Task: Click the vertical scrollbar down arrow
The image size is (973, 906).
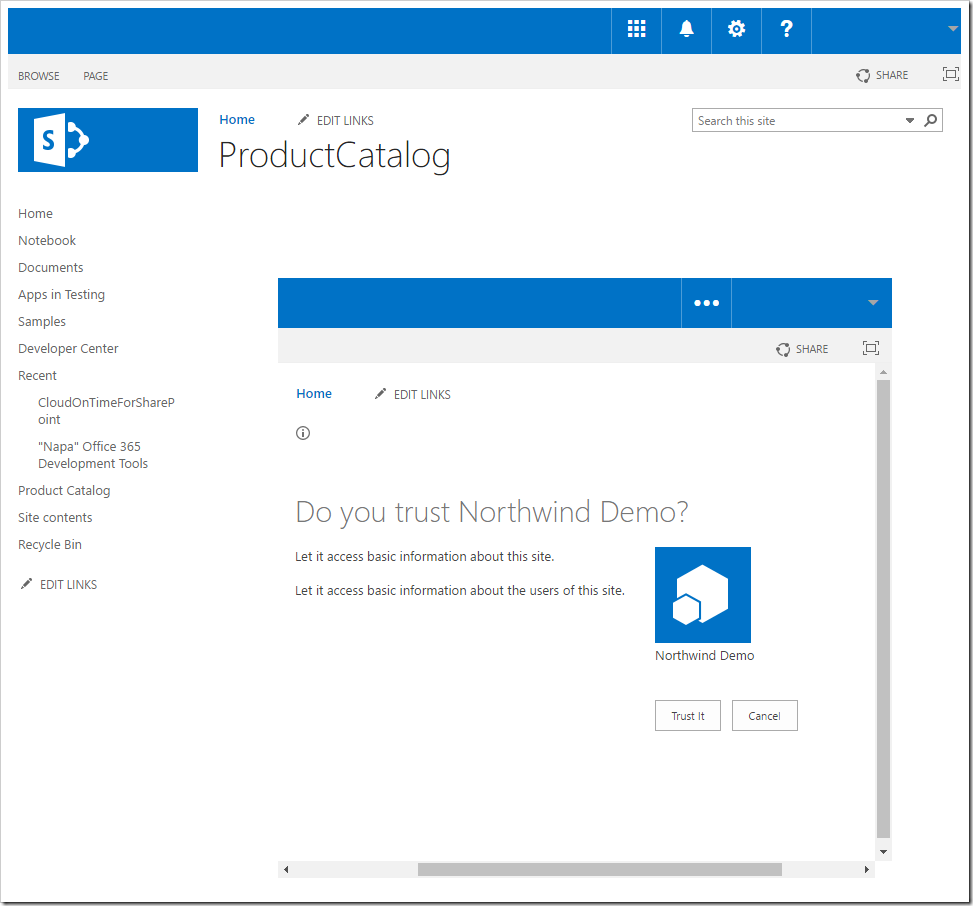Action: tap(883, 852)
